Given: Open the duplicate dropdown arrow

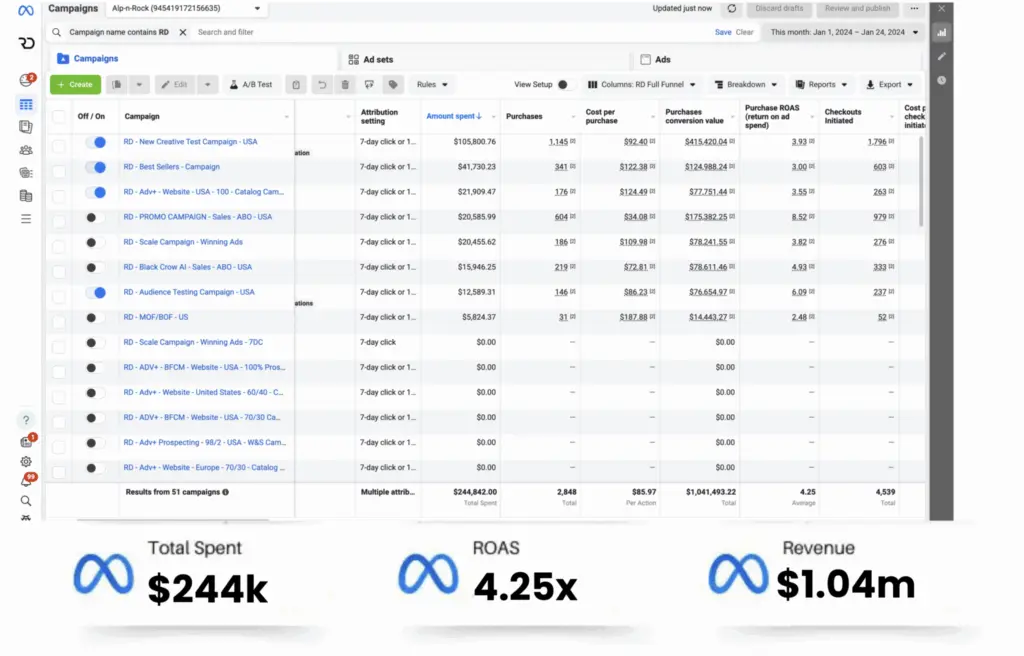Looking at the screenshot, I should (x=138, y=84).
